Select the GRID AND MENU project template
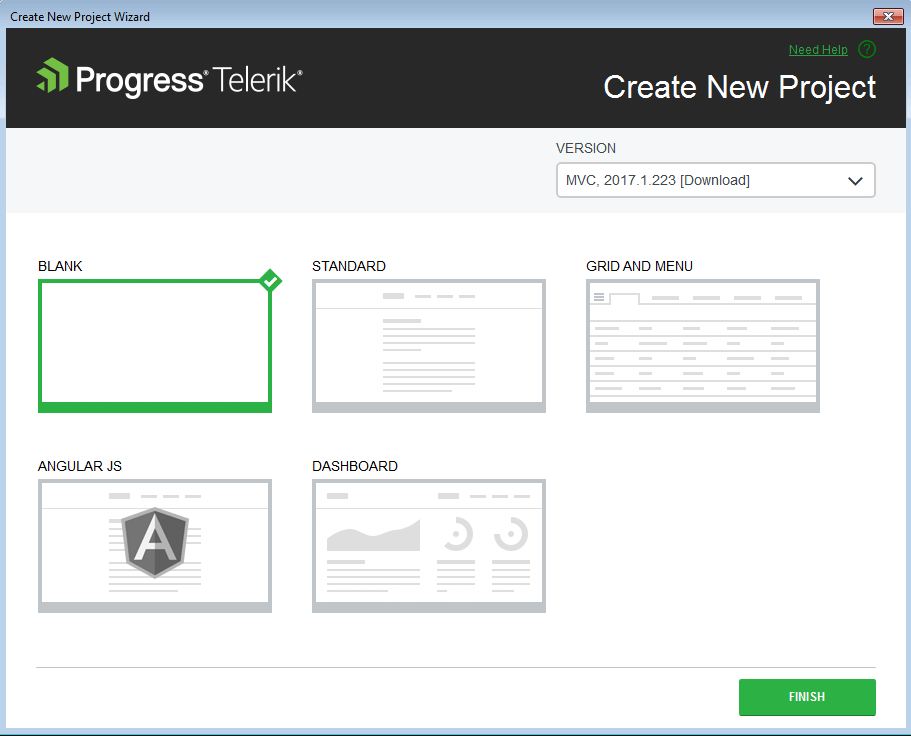 pyautogui.click(x=702, y=345)
